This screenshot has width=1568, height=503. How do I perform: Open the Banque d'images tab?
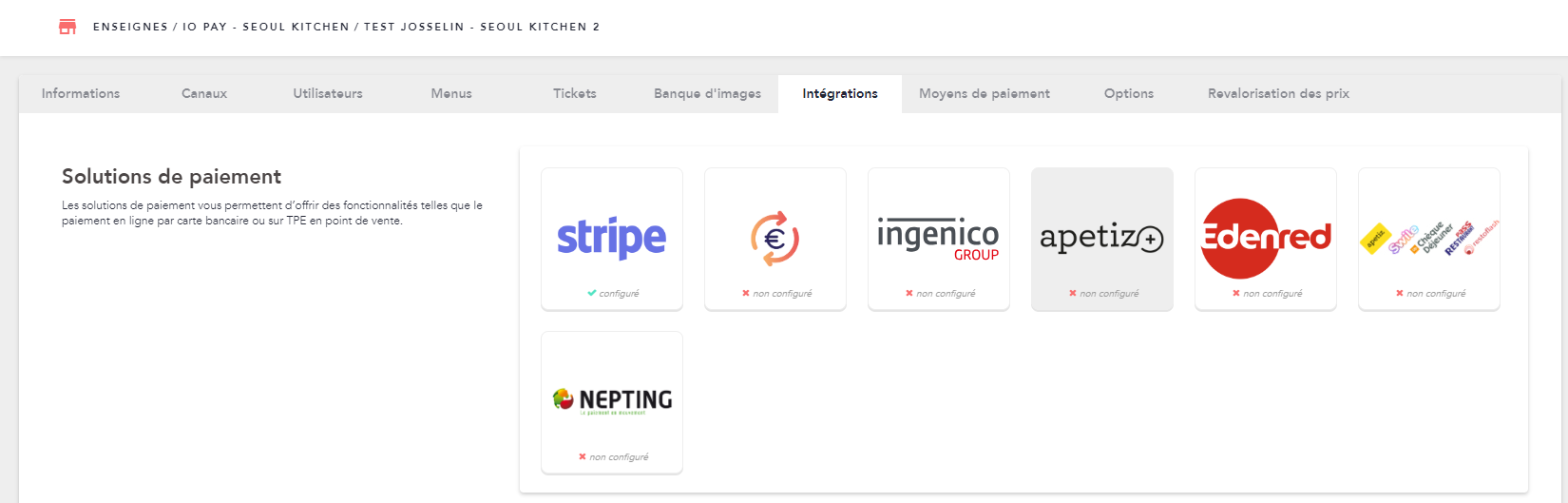(x=707, y=93)
